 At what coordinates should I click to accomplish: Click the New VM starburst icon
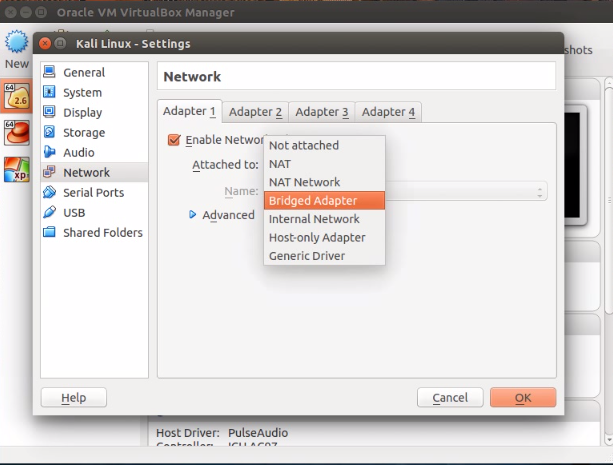(16, 41)
